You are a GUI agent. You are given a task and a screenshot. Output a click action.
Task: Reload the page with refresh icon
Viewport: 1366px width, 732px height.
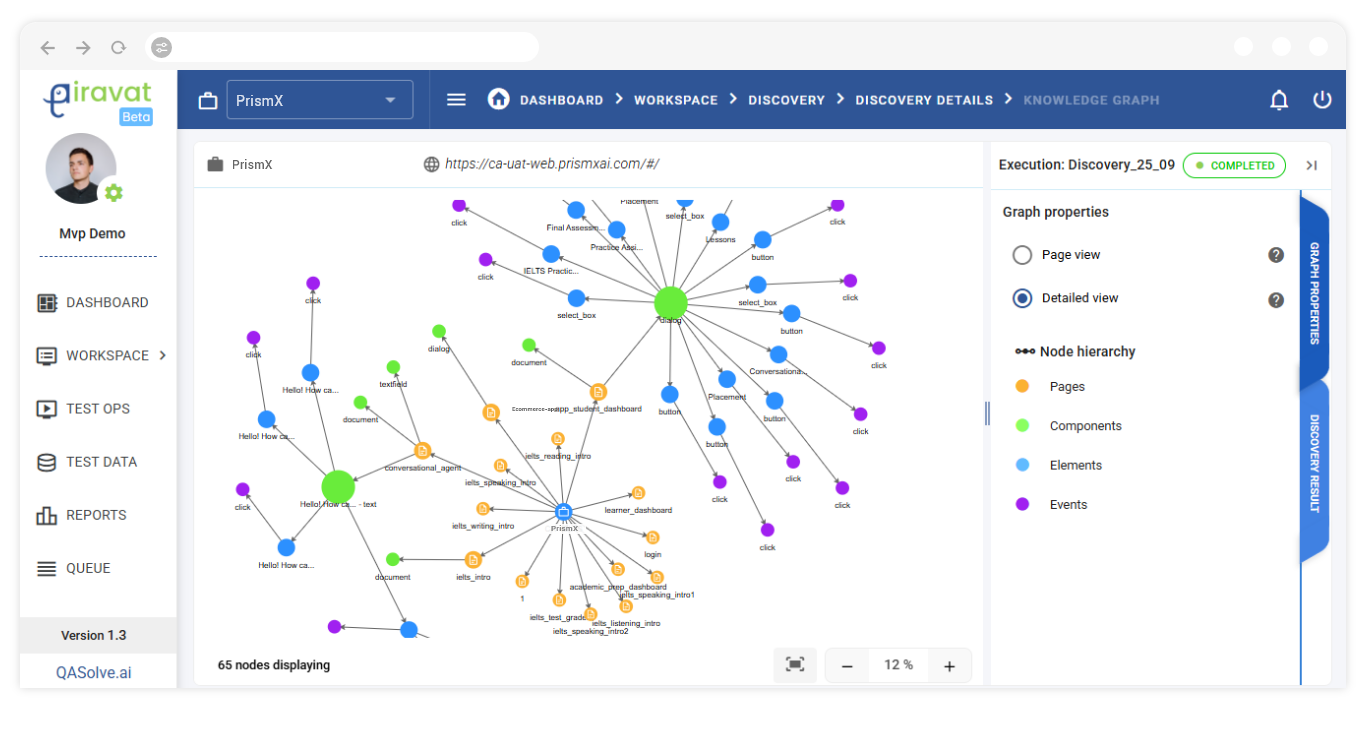(118, 47)
